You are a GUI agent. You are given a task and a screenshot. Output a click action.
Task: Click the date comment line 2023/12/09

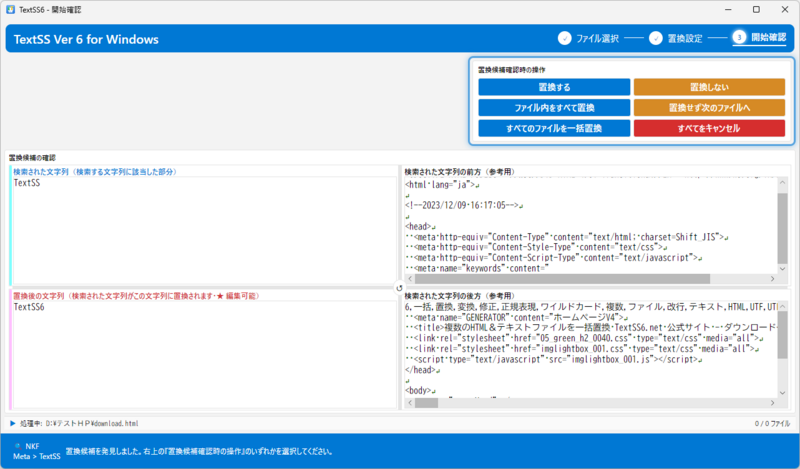click(464, 205)
